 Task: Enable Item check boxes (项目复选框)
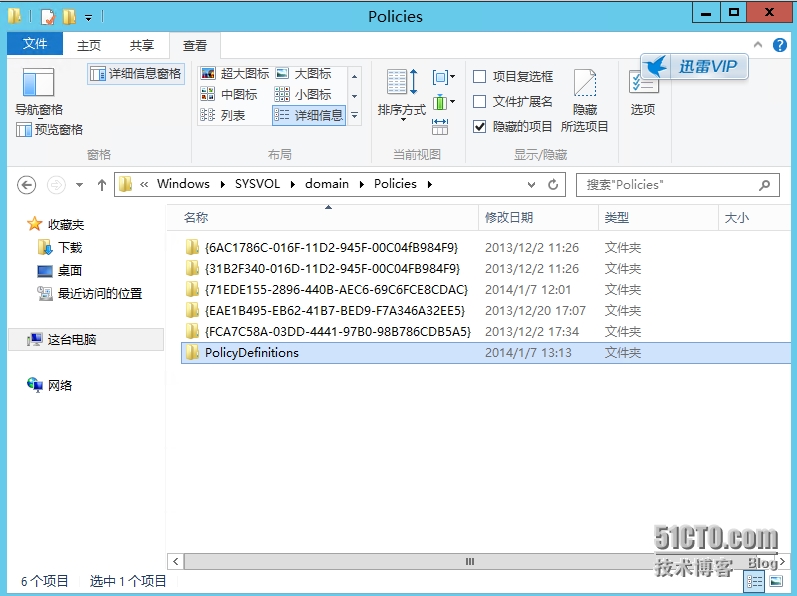tap(513, 77)
